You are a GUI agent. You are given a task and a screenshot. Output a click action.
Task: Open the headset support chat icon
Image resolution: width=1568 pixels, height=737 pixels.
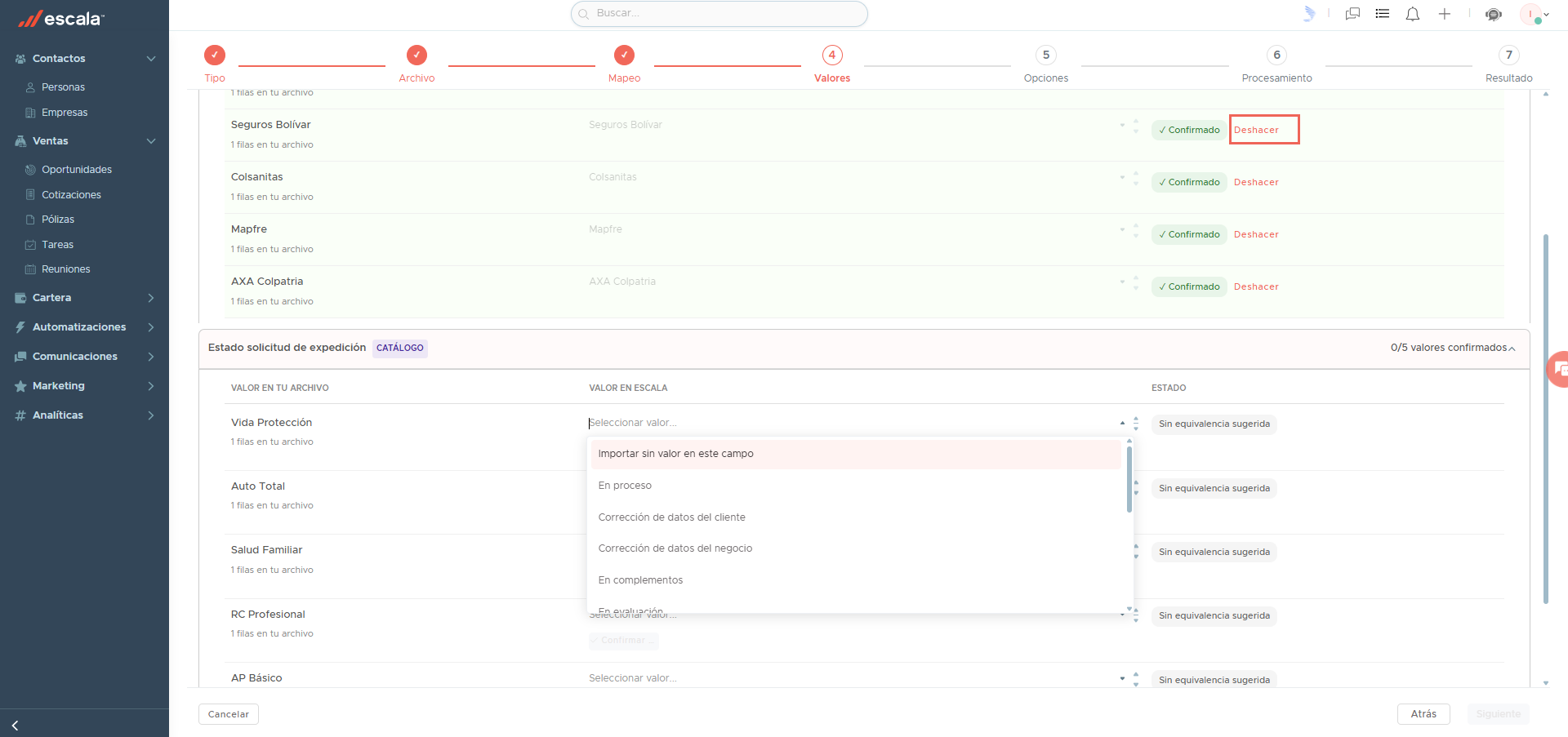pos(1494,14)
